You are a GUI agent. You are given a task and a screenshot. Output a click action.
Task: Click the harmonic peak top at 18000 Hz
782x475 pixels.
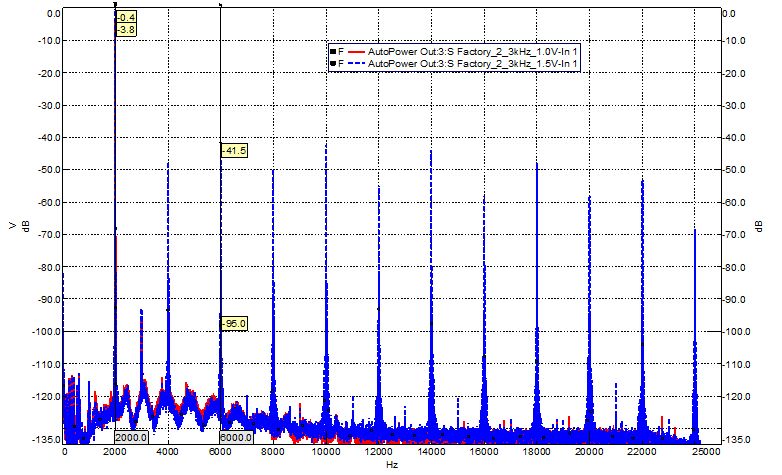(537, 164)
